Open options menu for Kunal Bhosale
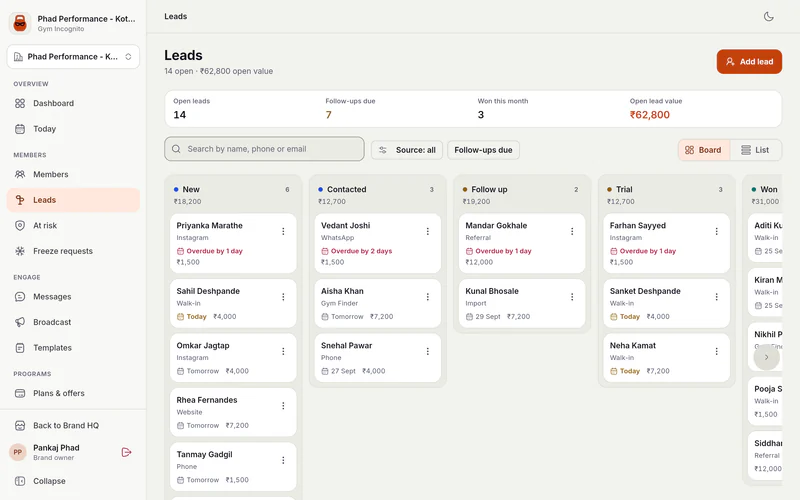This screenshot has width=800, height=500. point(572,297)
